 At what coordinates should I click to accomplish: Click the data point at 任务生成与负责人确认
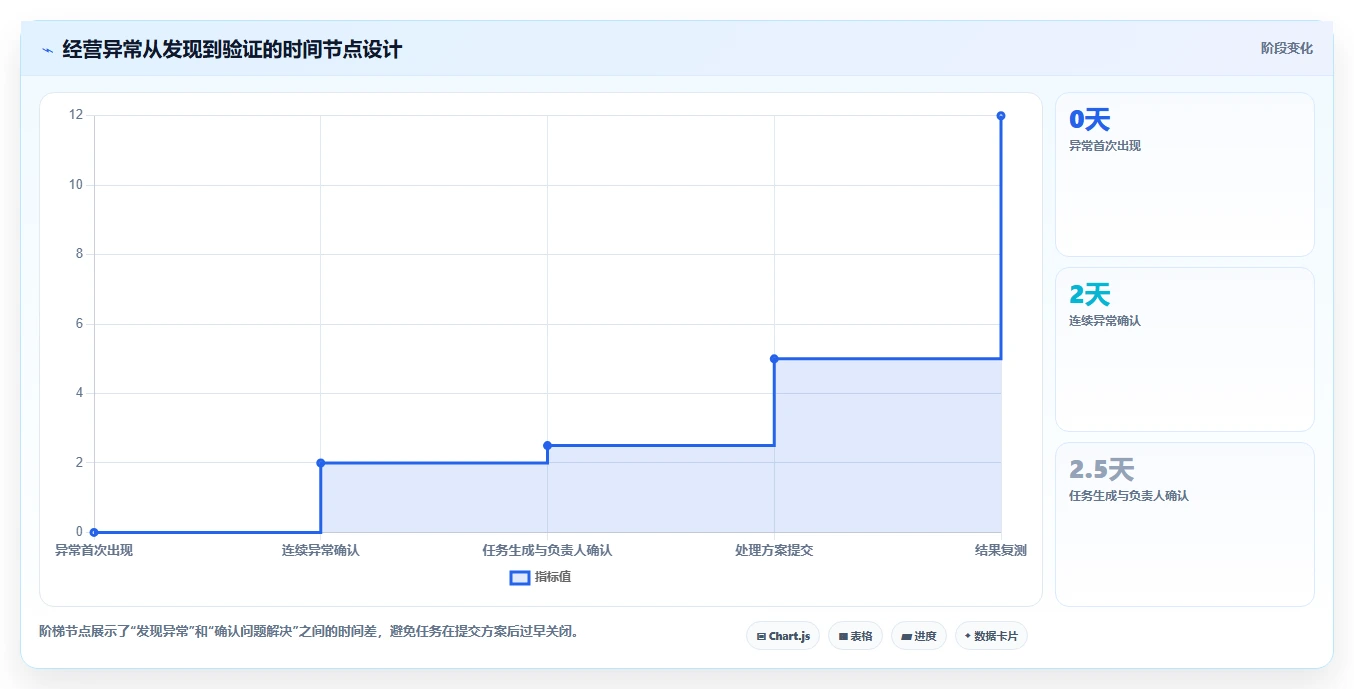[x=547, y=445]
